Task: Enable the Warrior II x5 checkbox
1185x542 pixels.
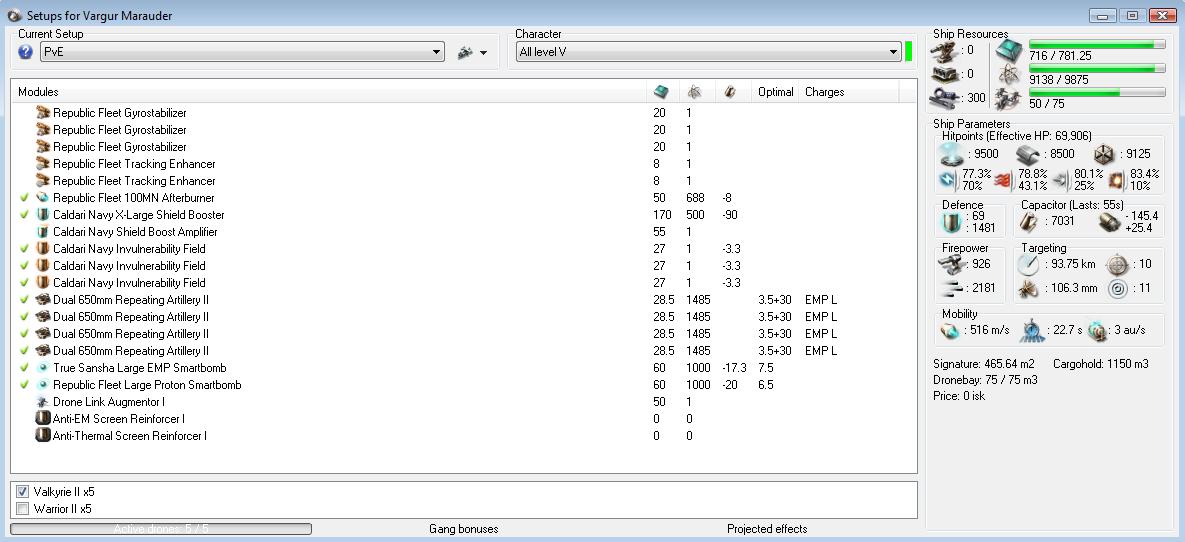Action: click(22, 509)
